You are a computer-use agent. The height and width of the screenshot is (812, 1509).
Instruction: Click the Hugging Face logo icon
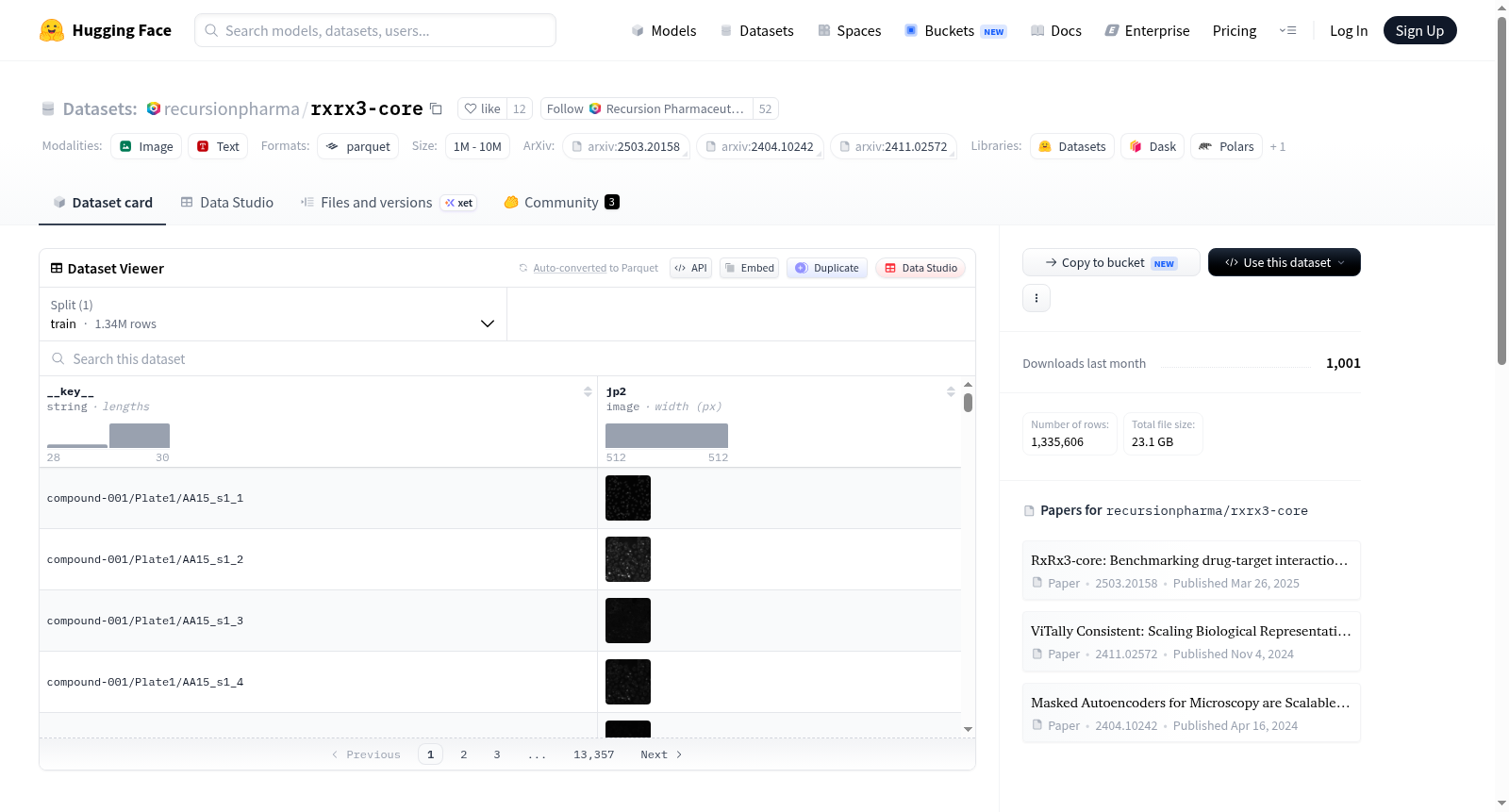pos(52,30)
